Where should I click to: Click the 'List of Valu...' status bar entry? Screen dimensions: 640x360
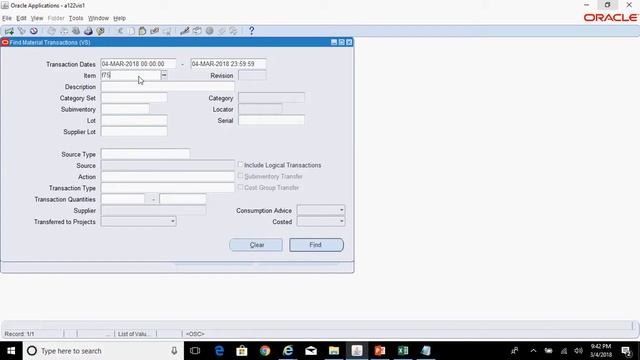133,334
